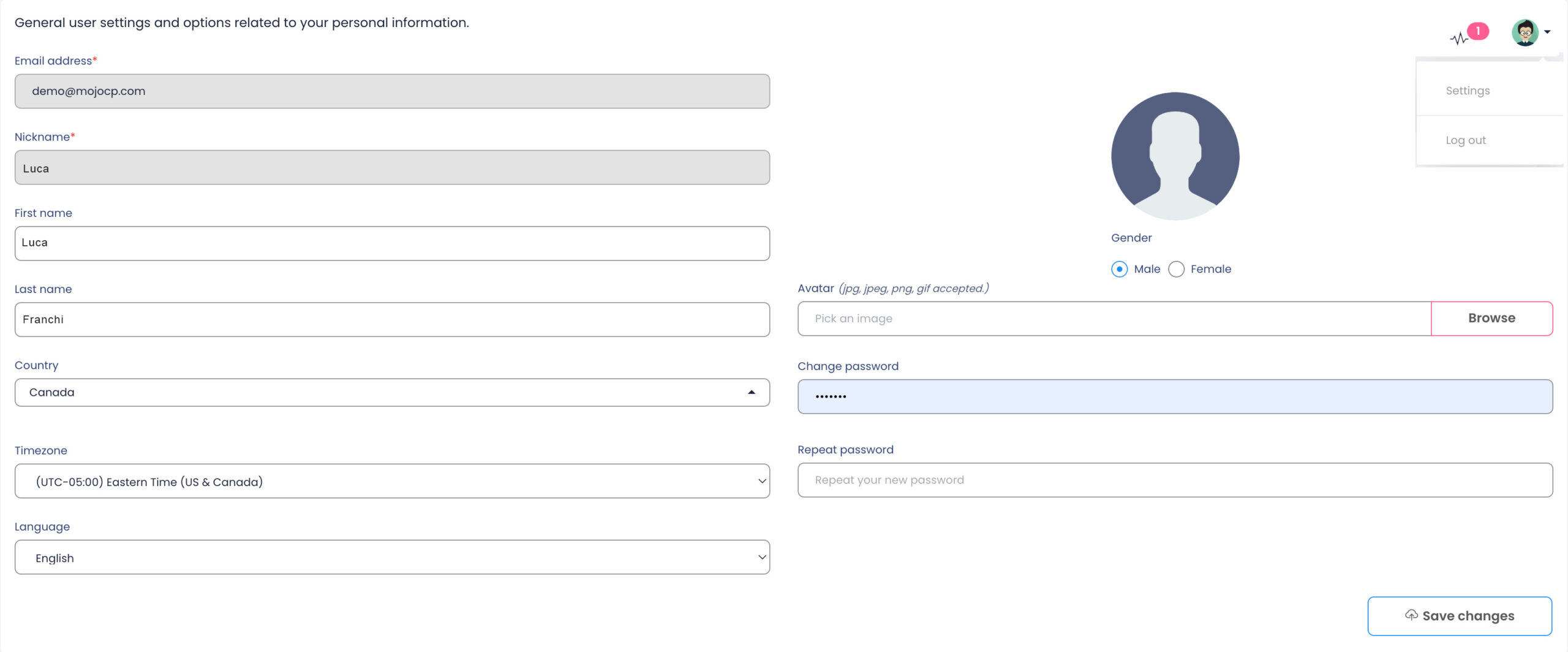Click the caret next to user avatar

pyautogui.click(x=1548, y=32)
